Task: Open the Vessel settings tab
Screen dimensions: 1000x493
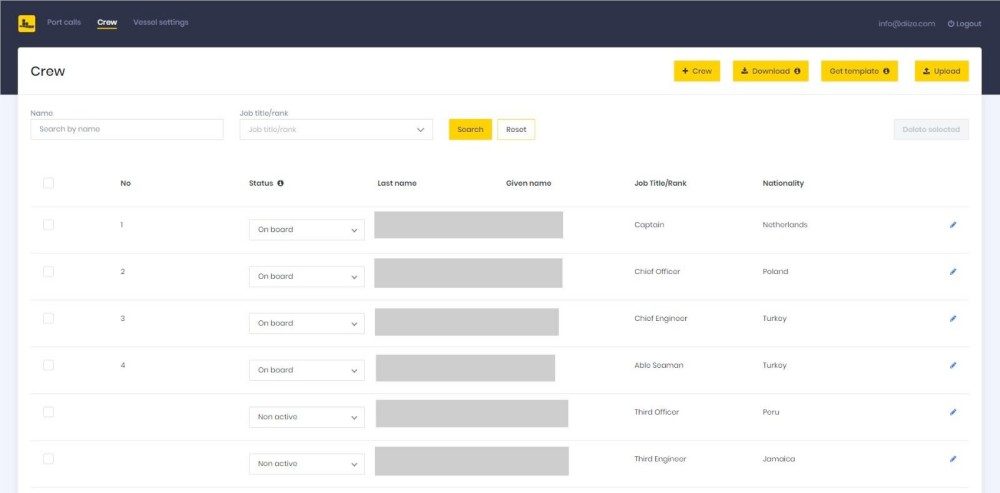Action: 160,22
